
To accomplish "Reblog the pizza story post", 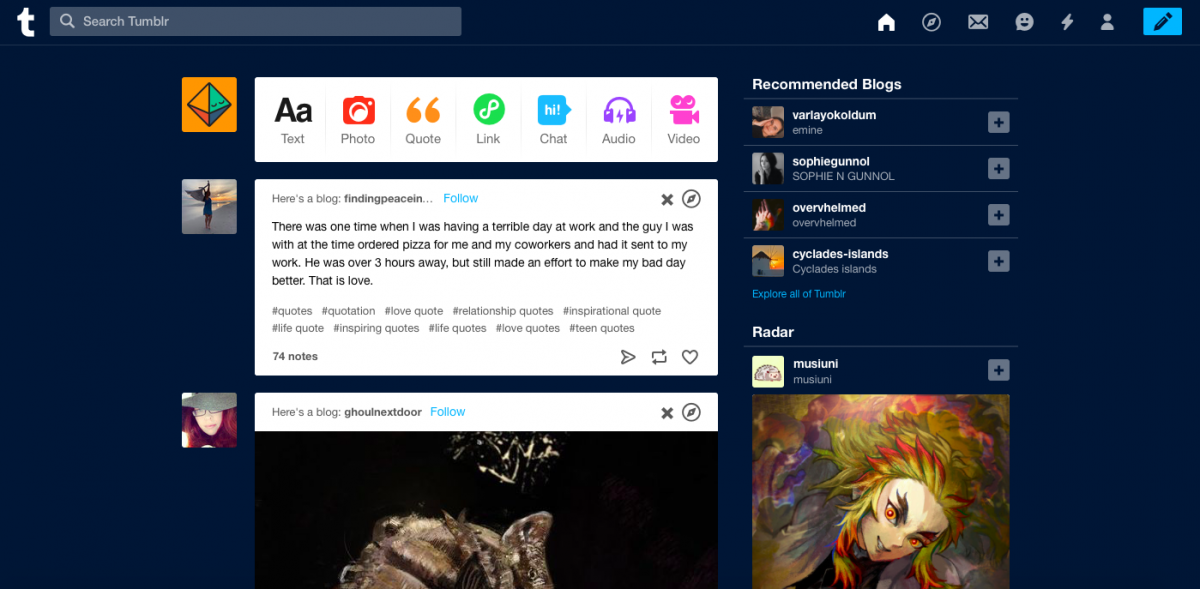I will 659,356.
